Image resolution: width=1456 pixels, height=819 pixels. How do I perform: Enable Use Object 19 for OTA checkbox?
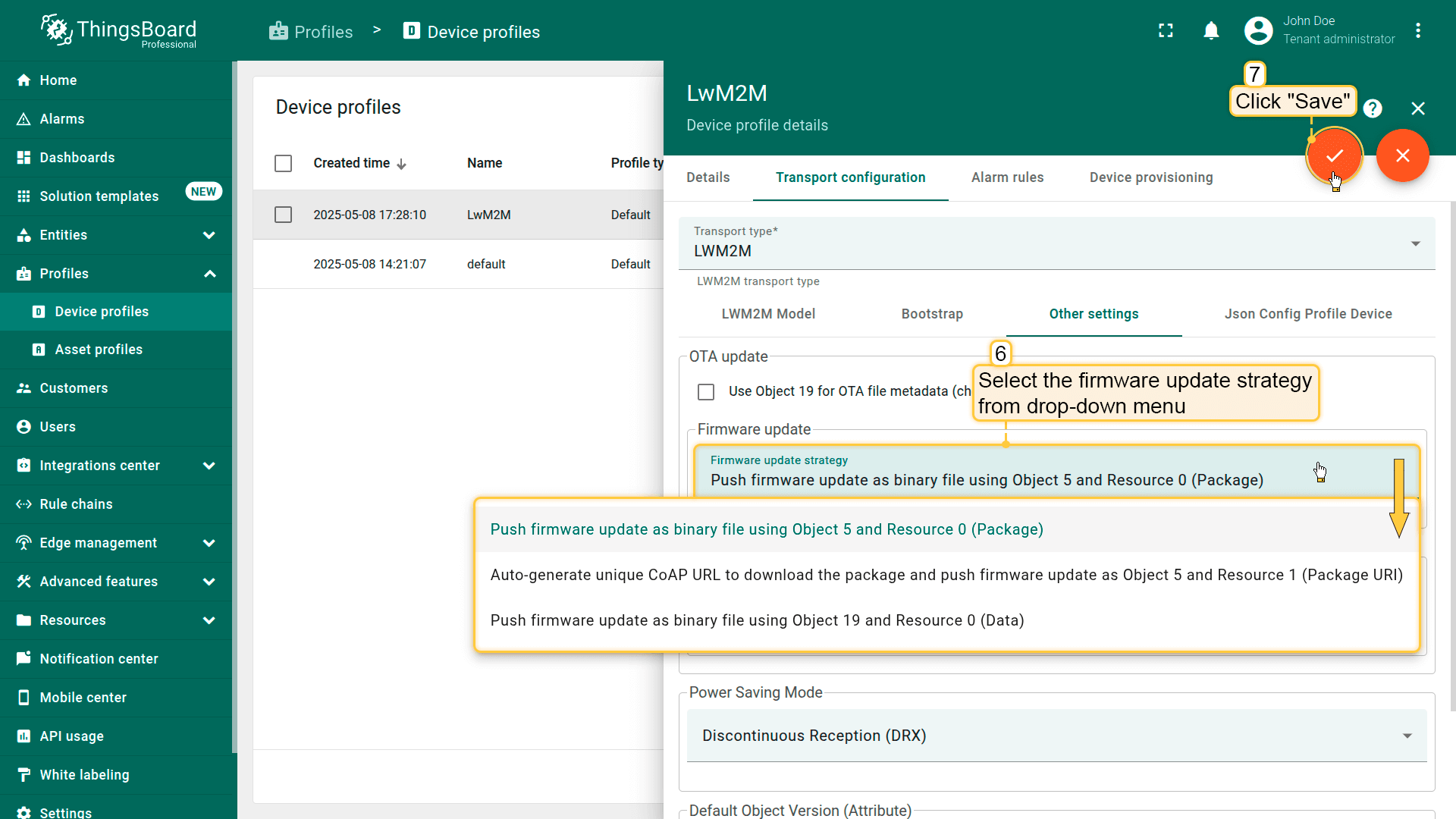[706, 391]
